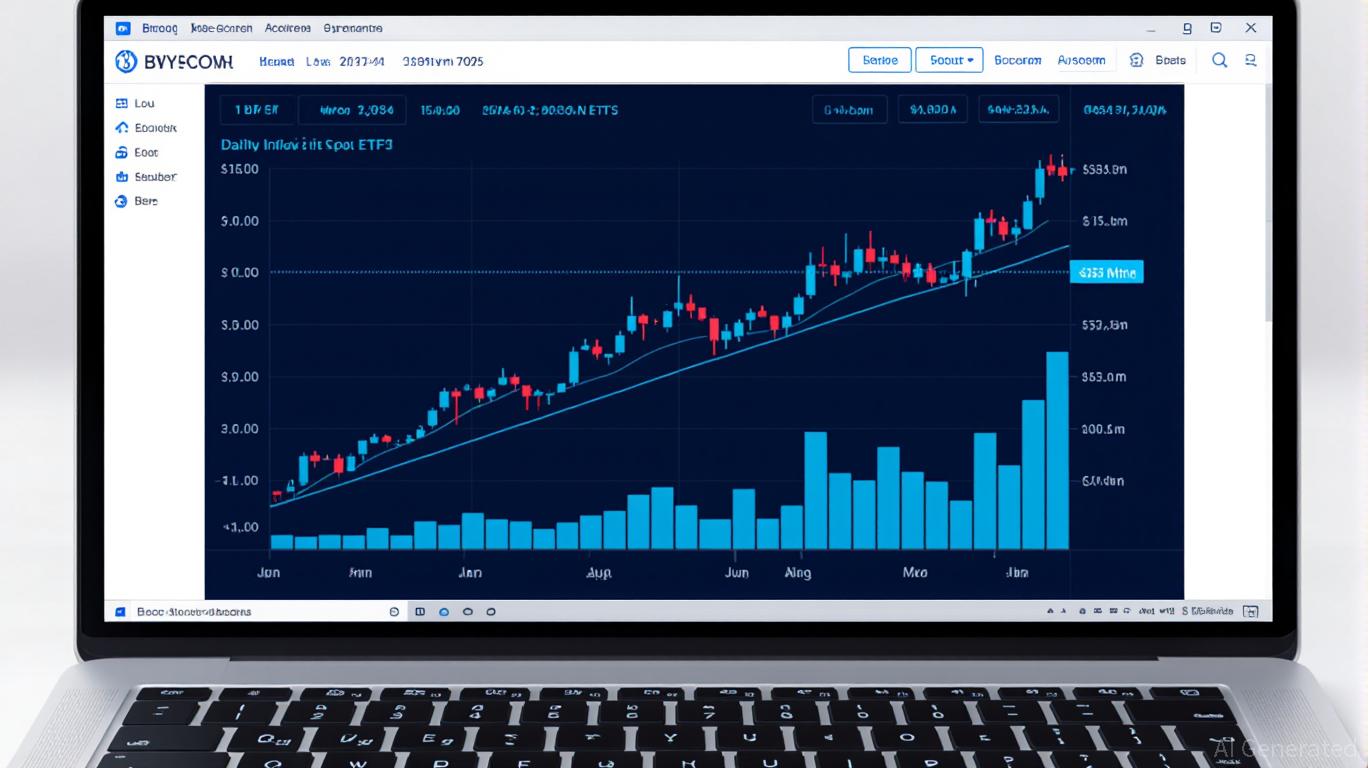Open the notification box icon in bottom-right corner
Screen dimensions: 1368x768
(x=1250, y=611)
